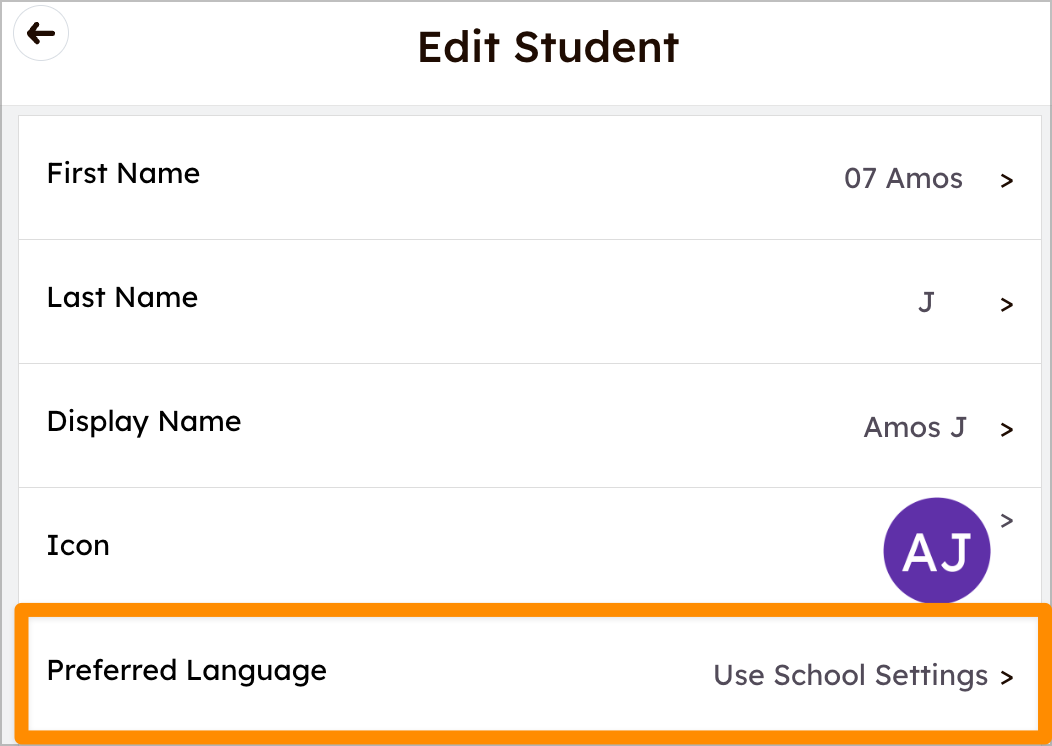Screen dimensions: 1052x746
Task: Click the "J" last name value
Action: point(926,302)
